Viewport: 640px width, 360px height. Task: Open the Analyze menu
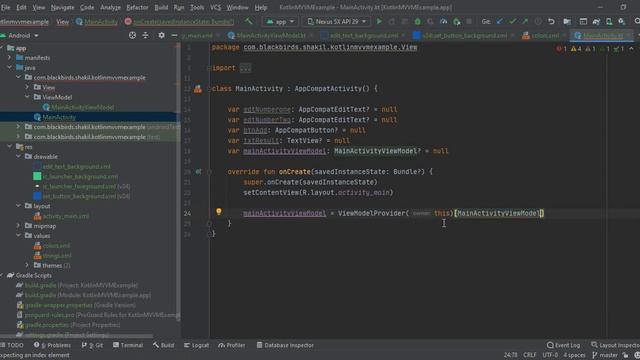[x=110, y=7]
